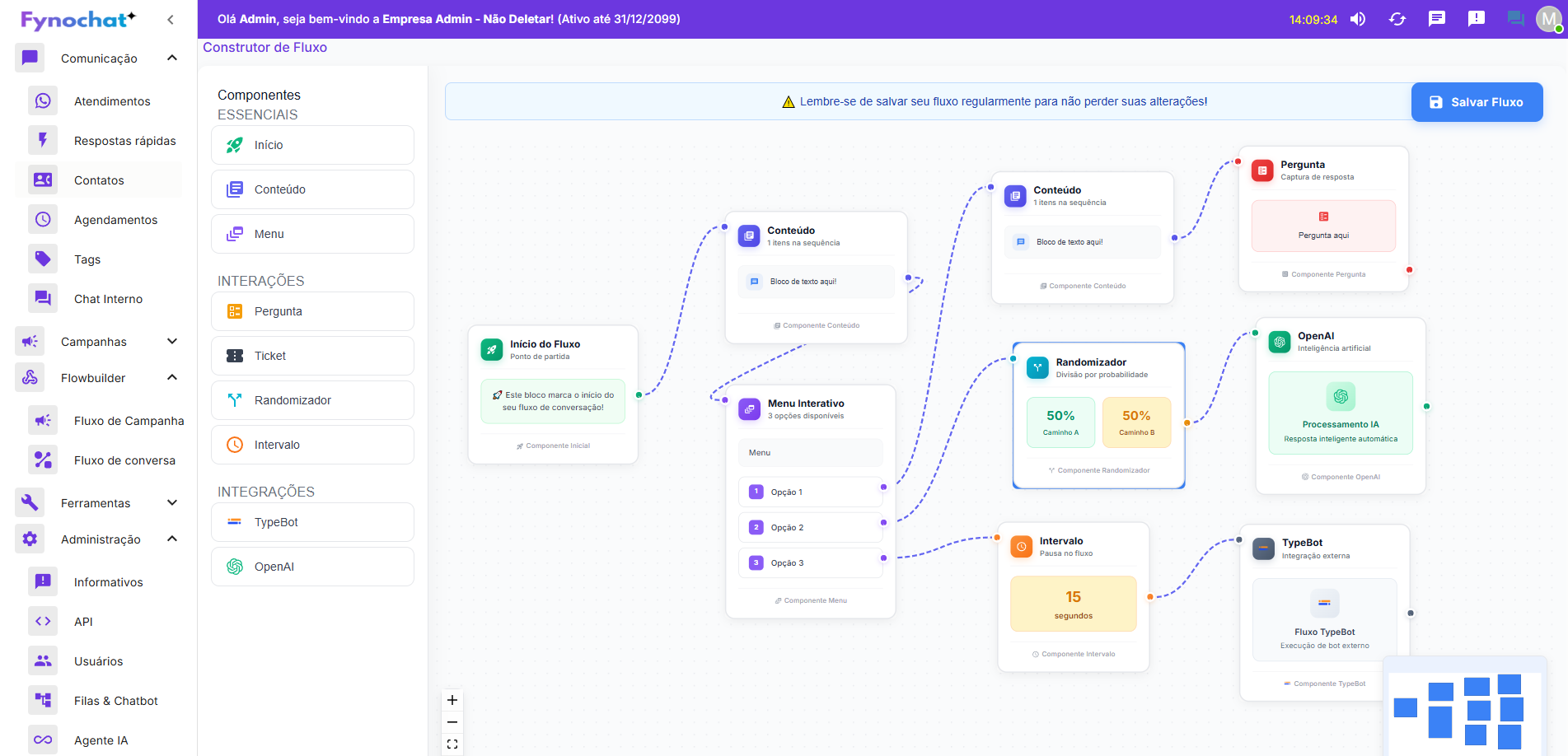Expand the Campanhas menu section

[172, 341]
